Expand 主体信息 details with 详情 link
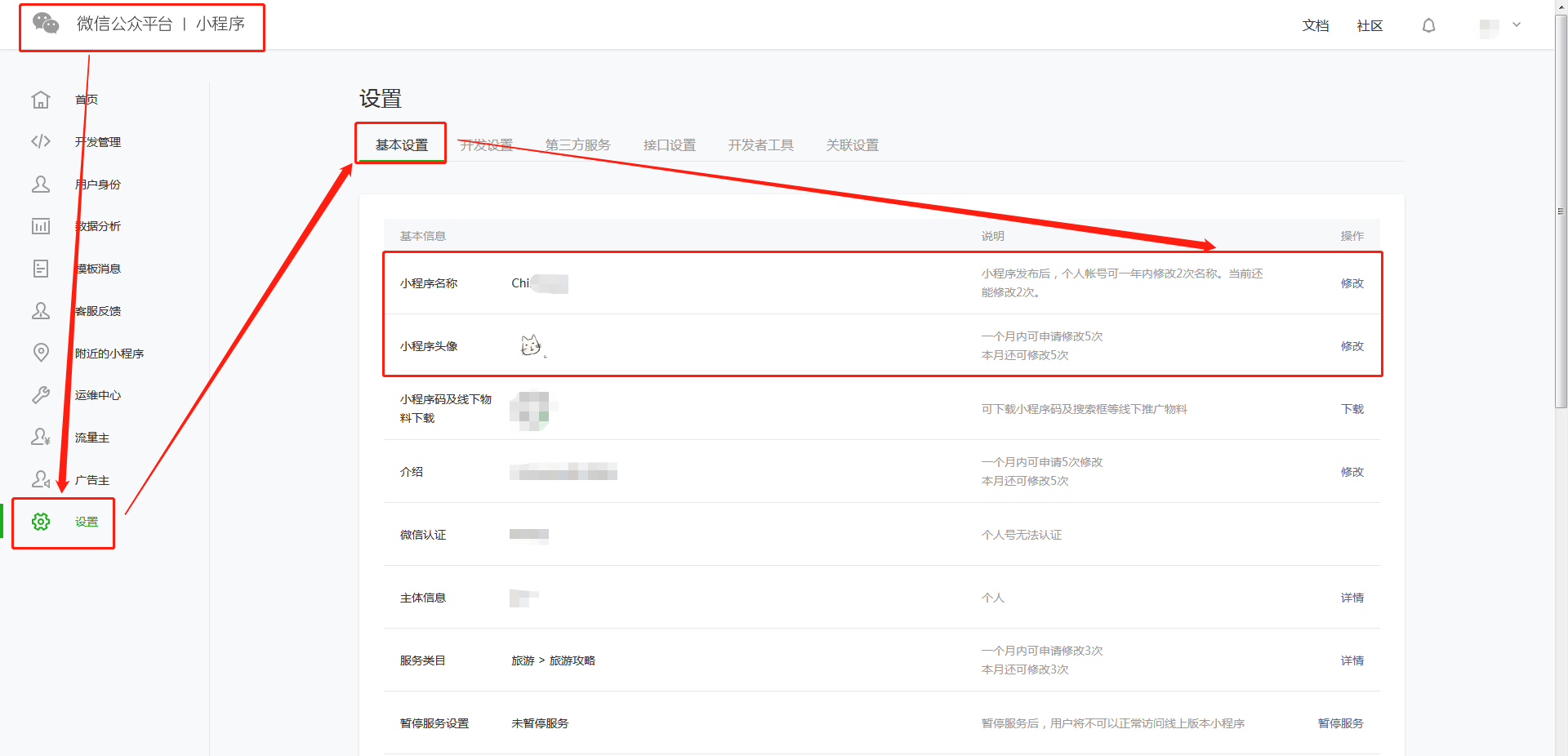Screen dimensions: 1568x756 1352,597
